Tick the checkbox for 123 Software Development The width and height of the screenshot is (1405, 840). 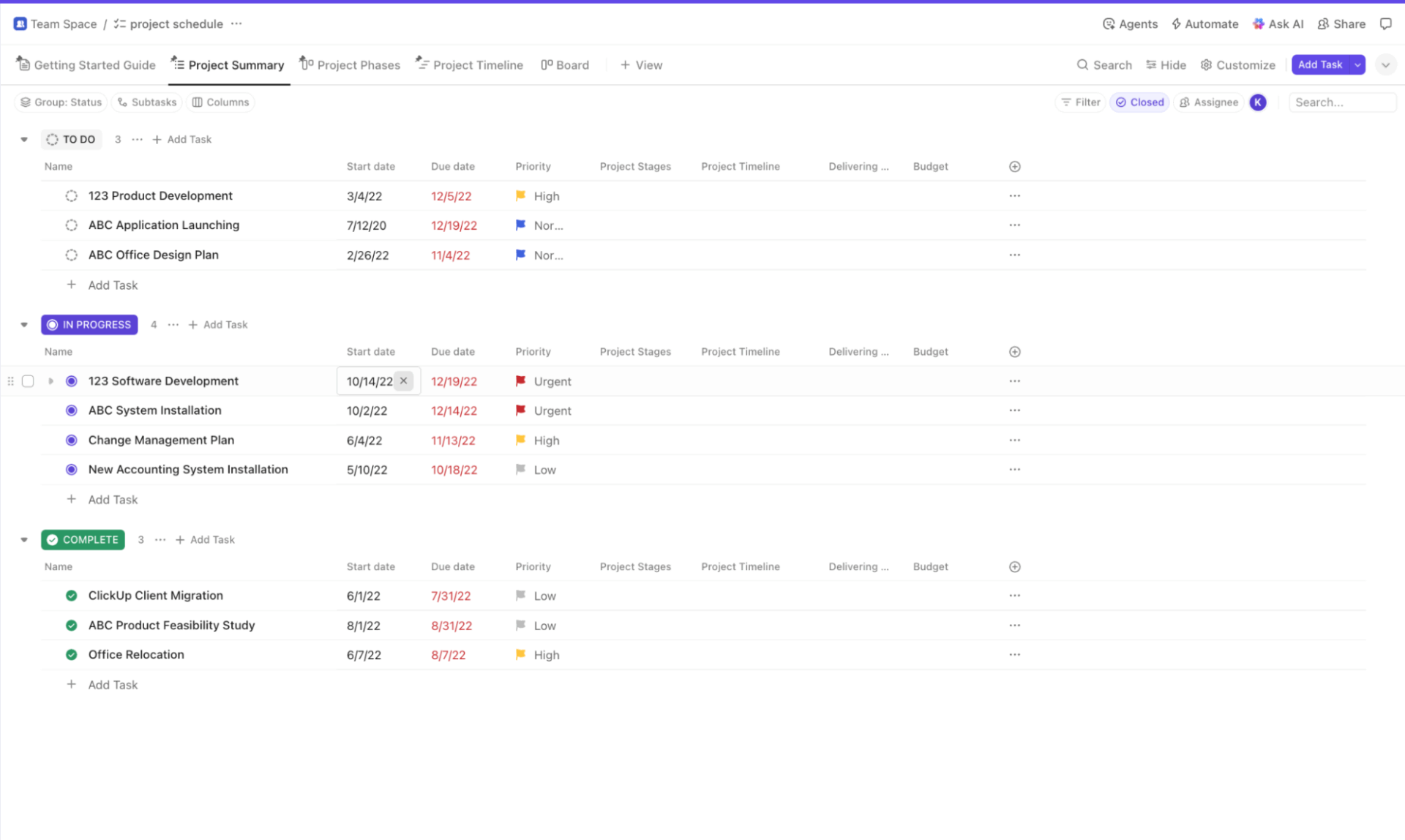(x=28, y=380)
